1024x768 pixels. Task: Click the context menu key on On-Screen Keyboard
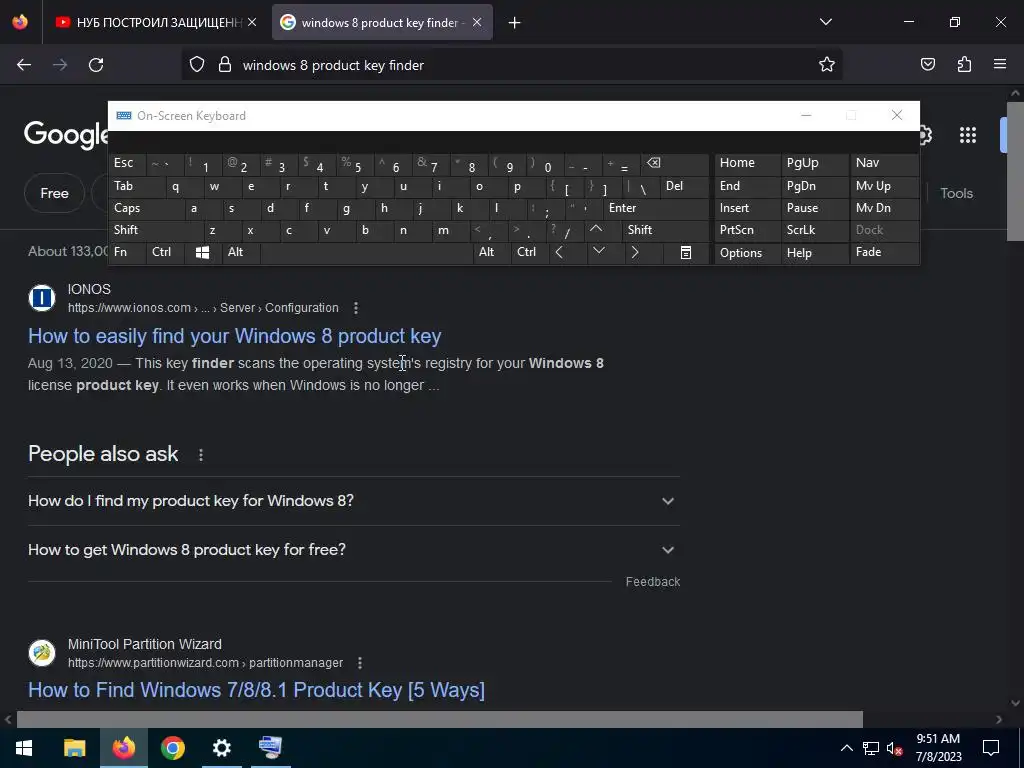(x=686, y=253)
